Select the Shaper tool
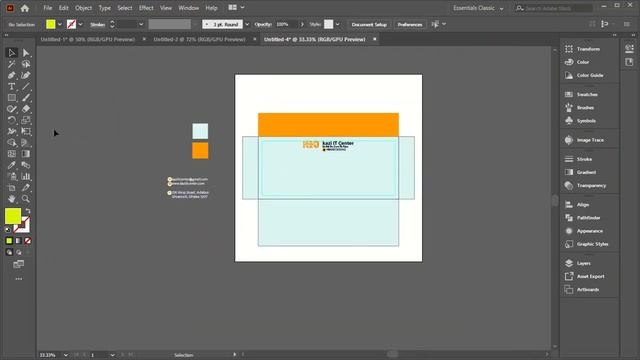The width and height of the screenshot is (640, 360). pyautogui.click(x=11, y=109)
